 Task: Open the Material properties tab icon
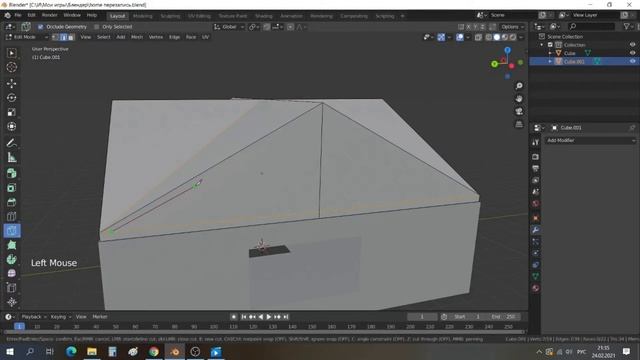pos(536,288)
